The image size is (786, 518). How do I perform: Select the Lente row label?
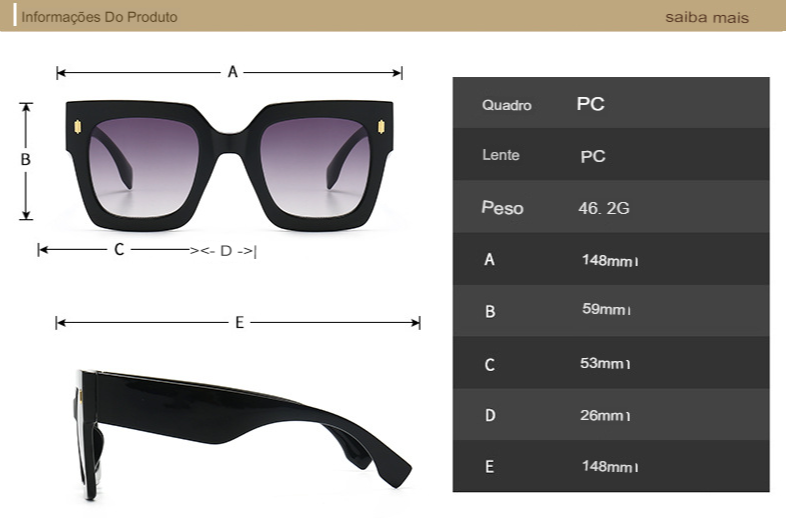click(501, 156)
